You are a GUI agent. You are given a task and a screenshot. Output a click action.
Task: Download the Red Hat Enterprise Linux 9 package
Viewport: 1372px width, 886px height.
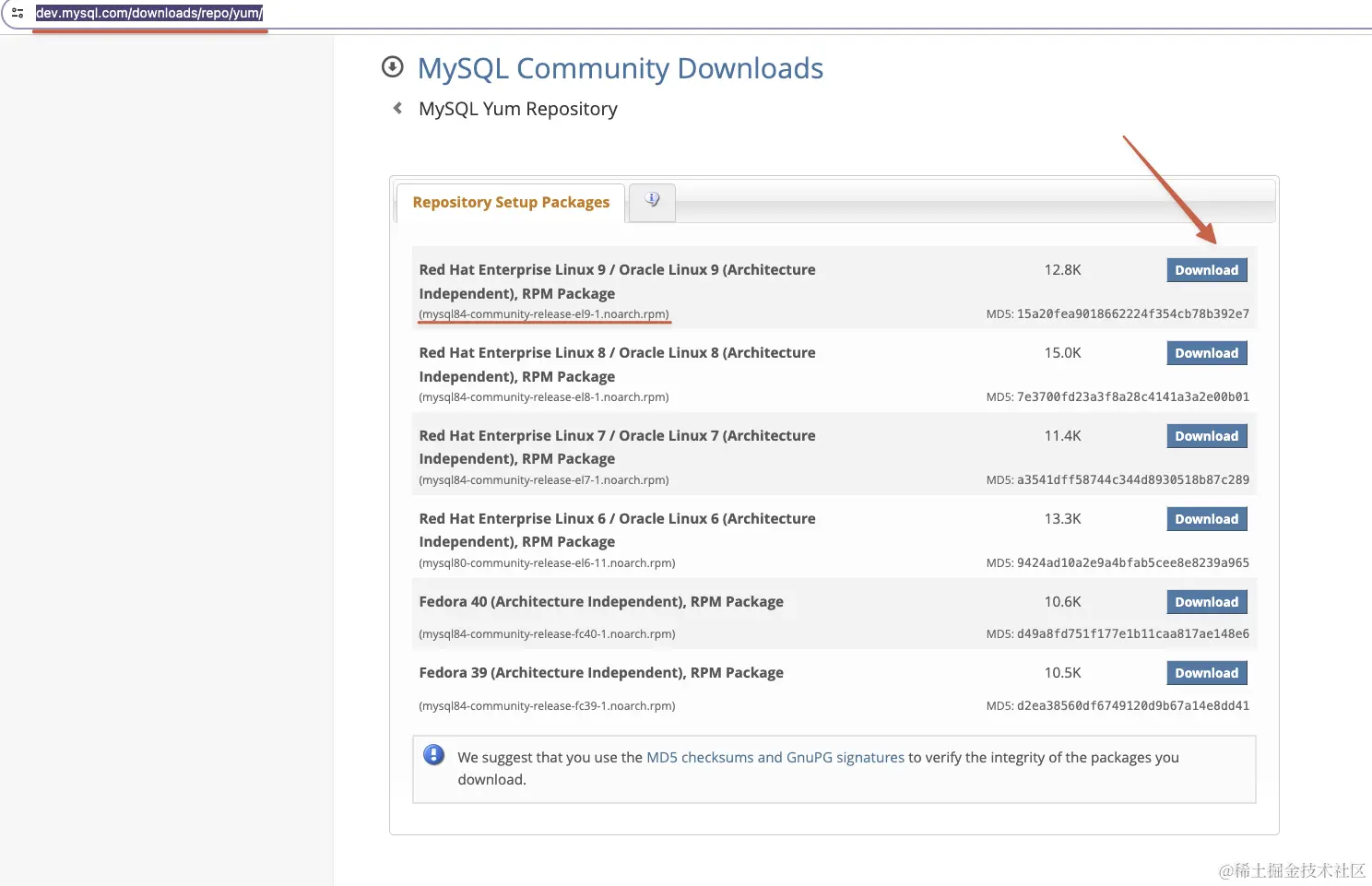pos(1206,270)
